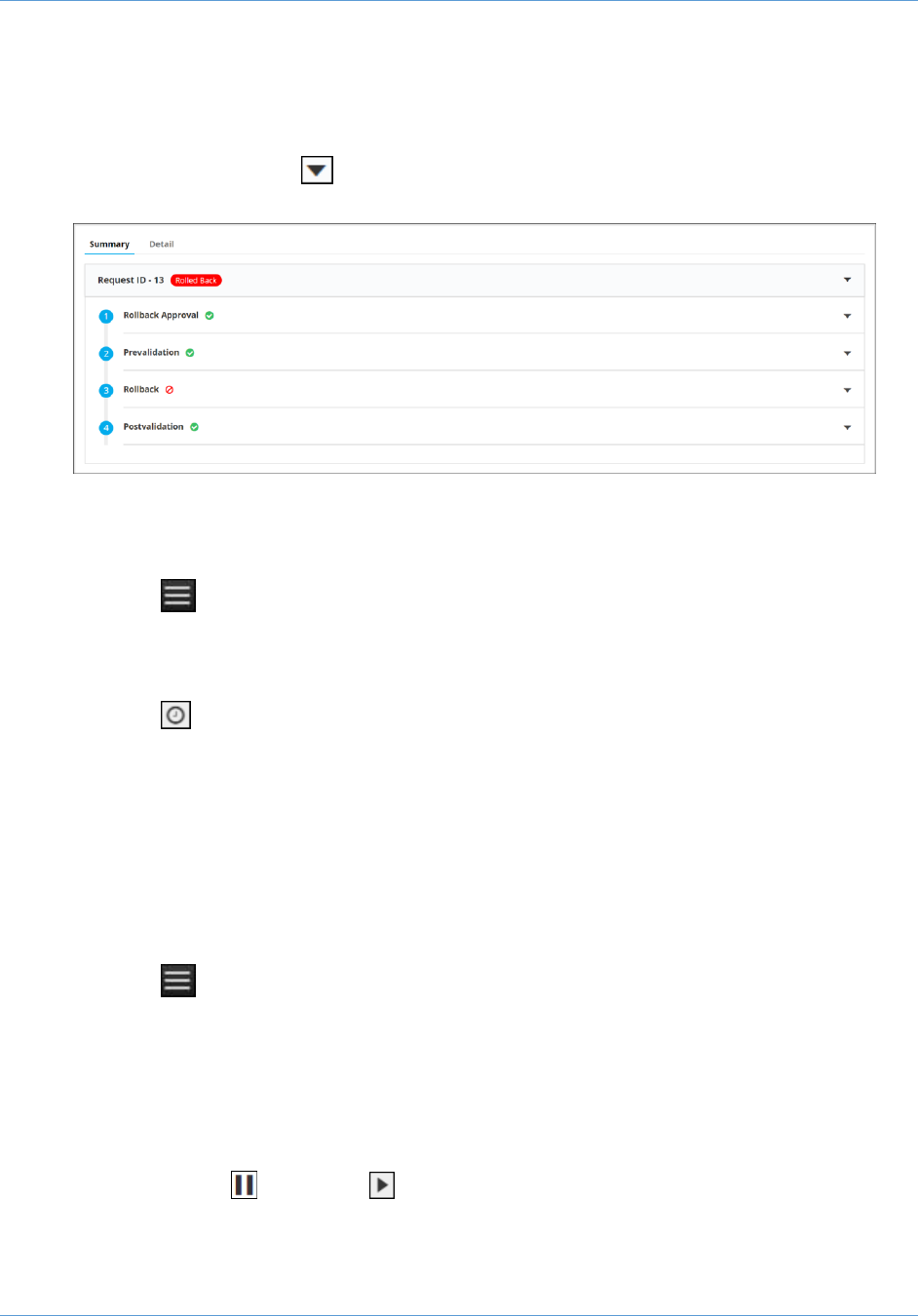Click the hamburger menu icon above the clock

pos(178,596)
